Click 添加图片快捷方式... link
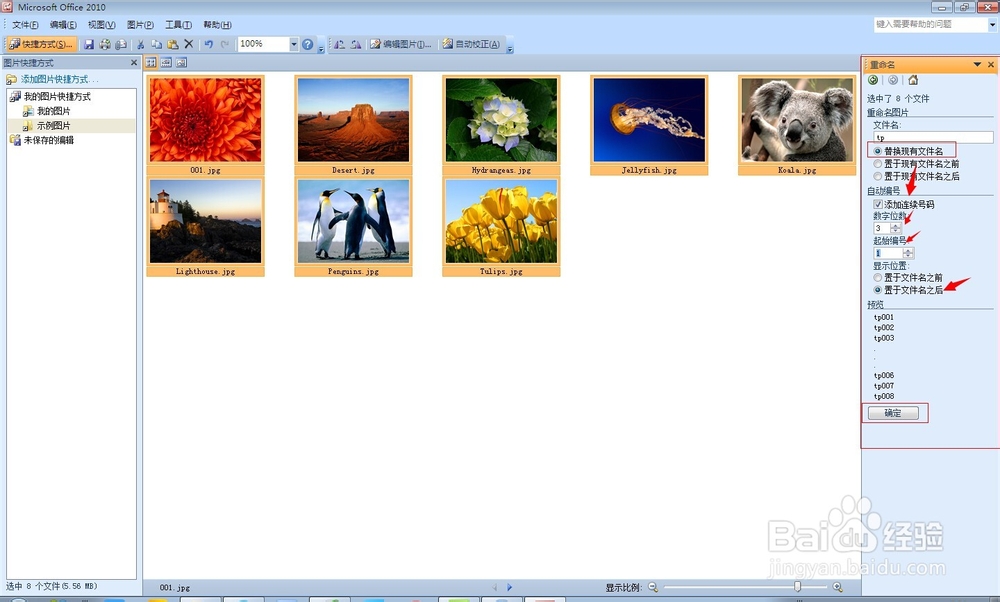This screenshot has height=602, width=1000. 60,79
